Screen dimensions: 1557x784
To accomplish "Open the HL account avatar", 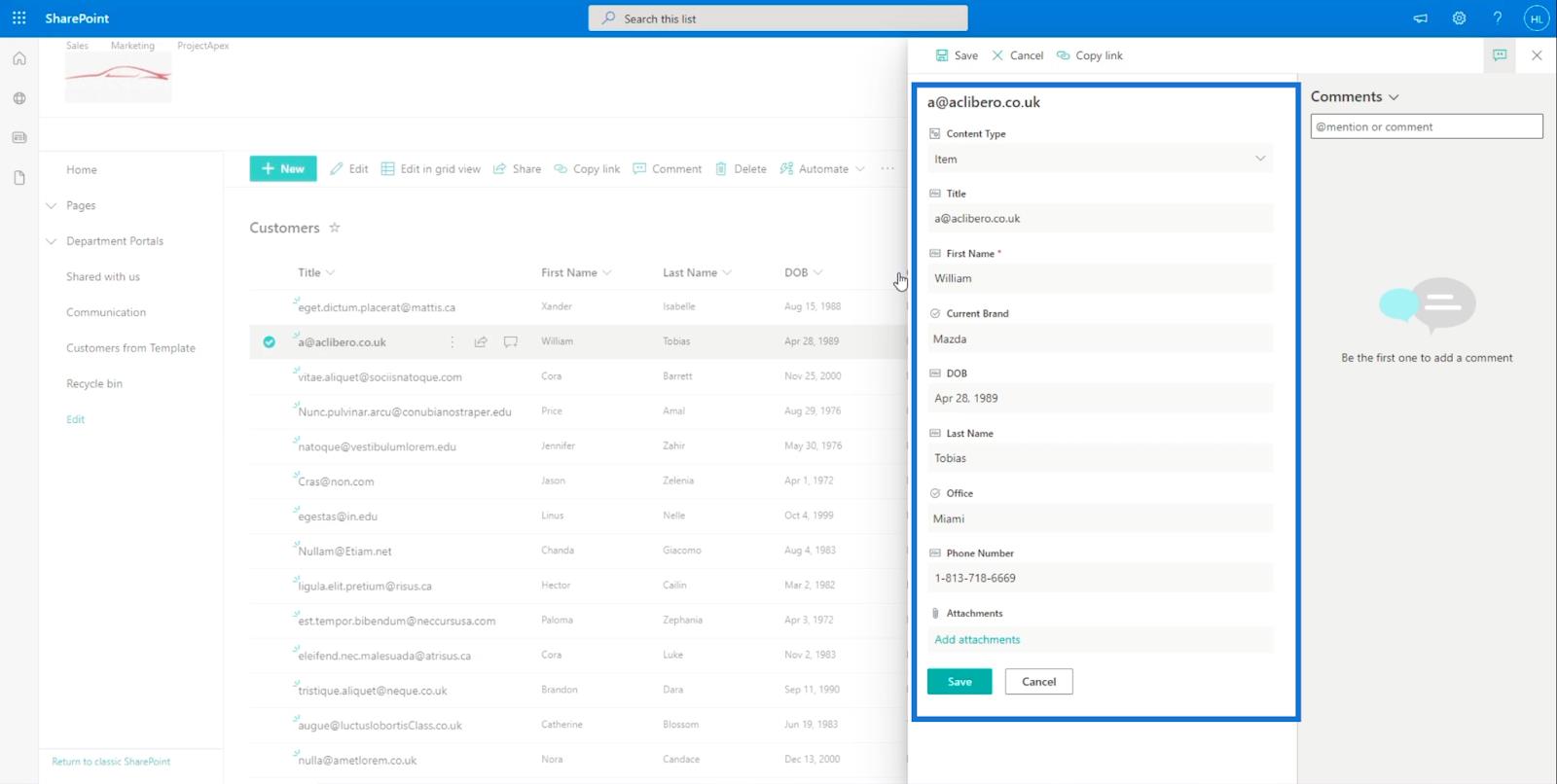I will tap(1536, 18).
